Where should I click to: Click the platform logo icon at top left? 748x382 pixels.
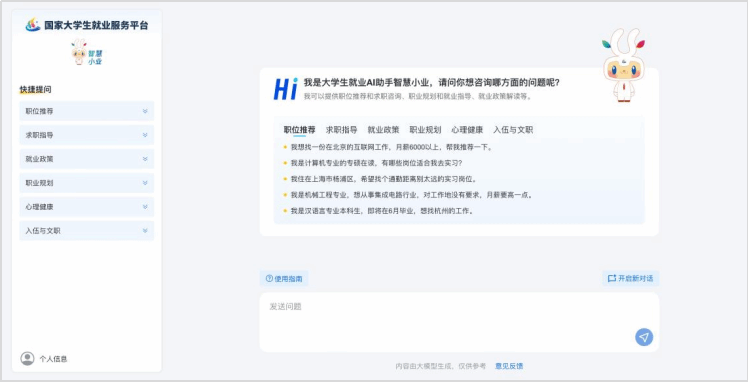point(33,25)
